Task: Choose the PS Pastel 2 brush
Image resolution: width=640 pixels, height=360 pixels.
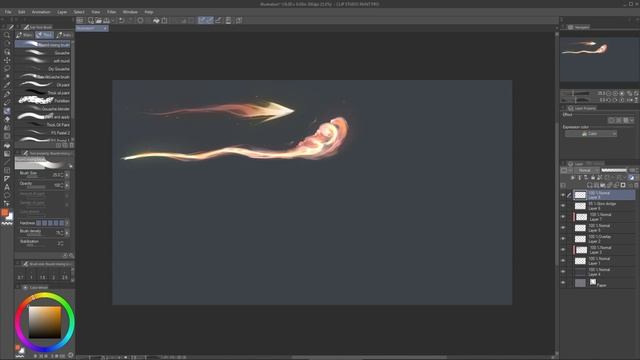Action: point(43,133)
